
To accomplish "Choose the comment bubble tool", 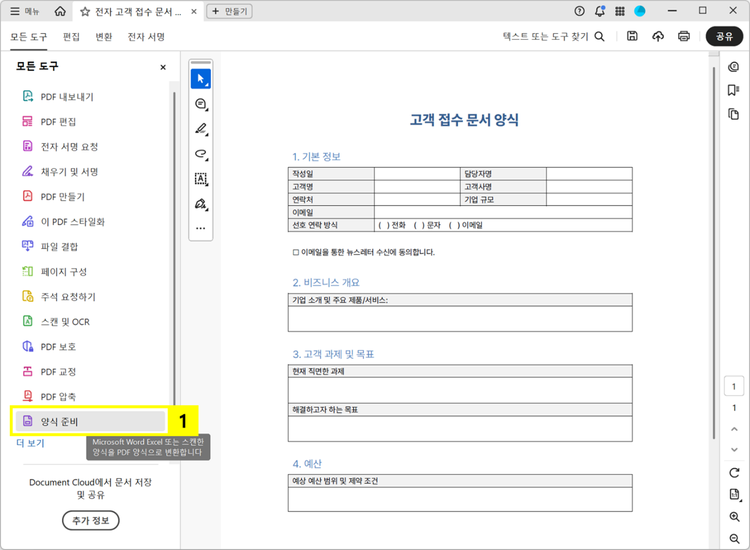I will click(x=201, y=104).
